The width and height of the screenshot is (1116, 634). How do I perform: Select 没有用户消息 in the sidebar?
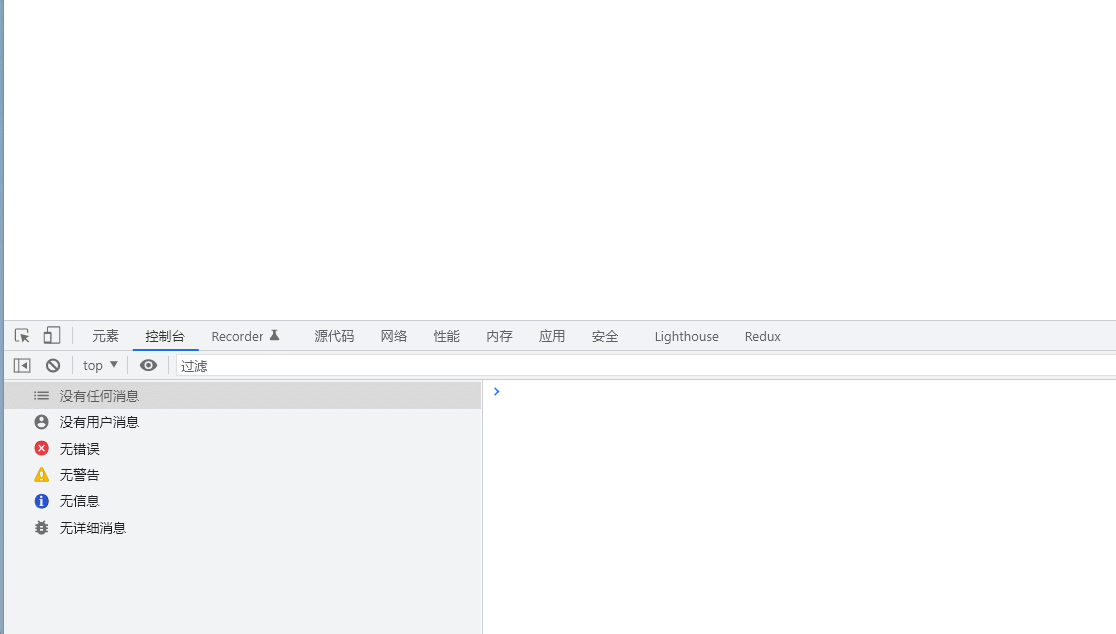[243, 422]
